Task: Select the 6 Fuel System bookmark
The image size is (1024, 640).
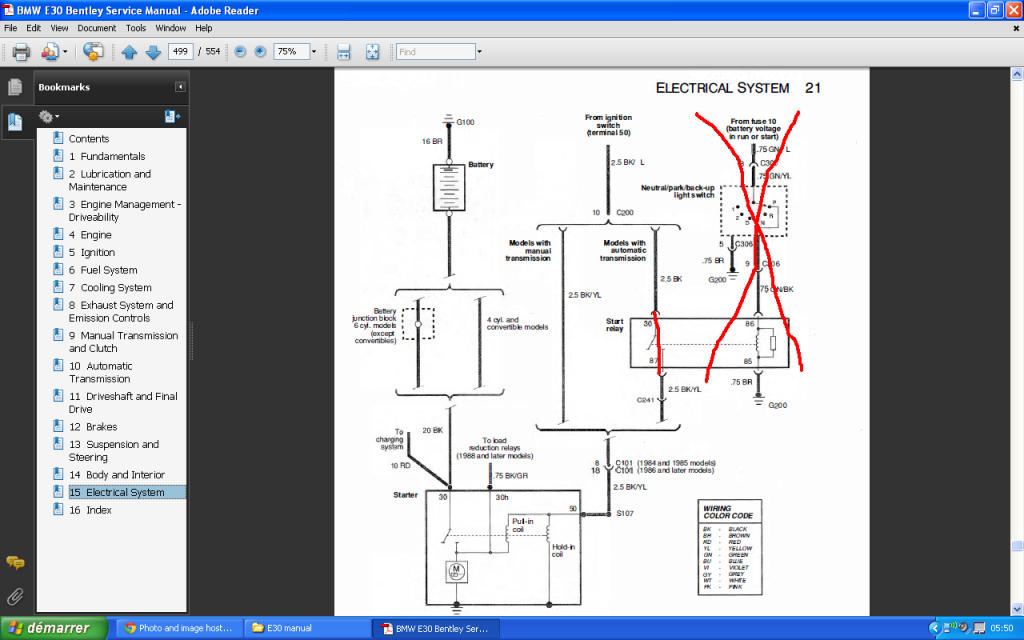Action: pyautogui.click(x=103, y=270)
